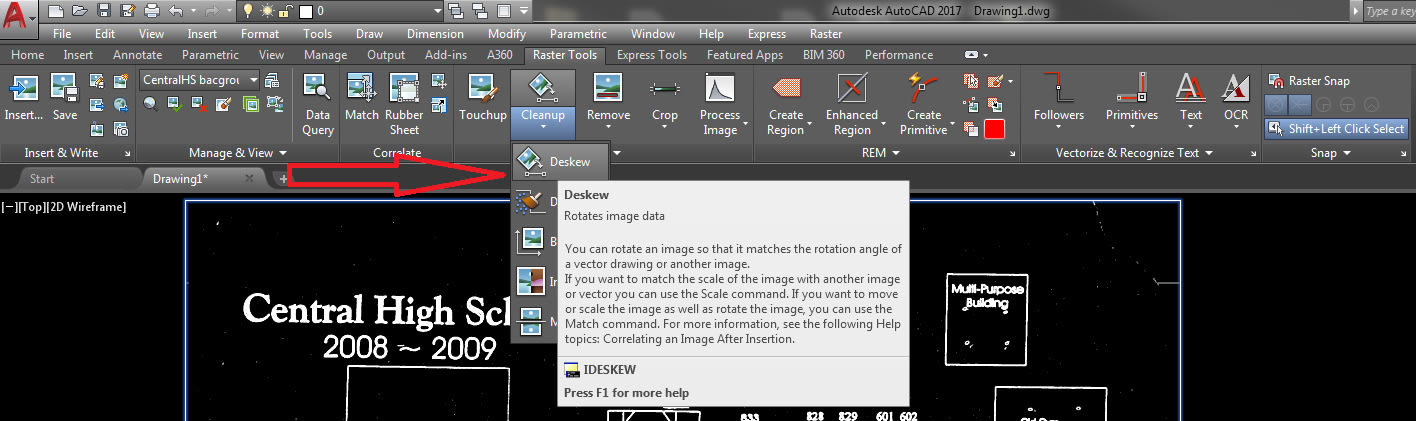Viewport: 1416px width, 421px height.
Task: Open the Express menu
Action: click(767, 34)
